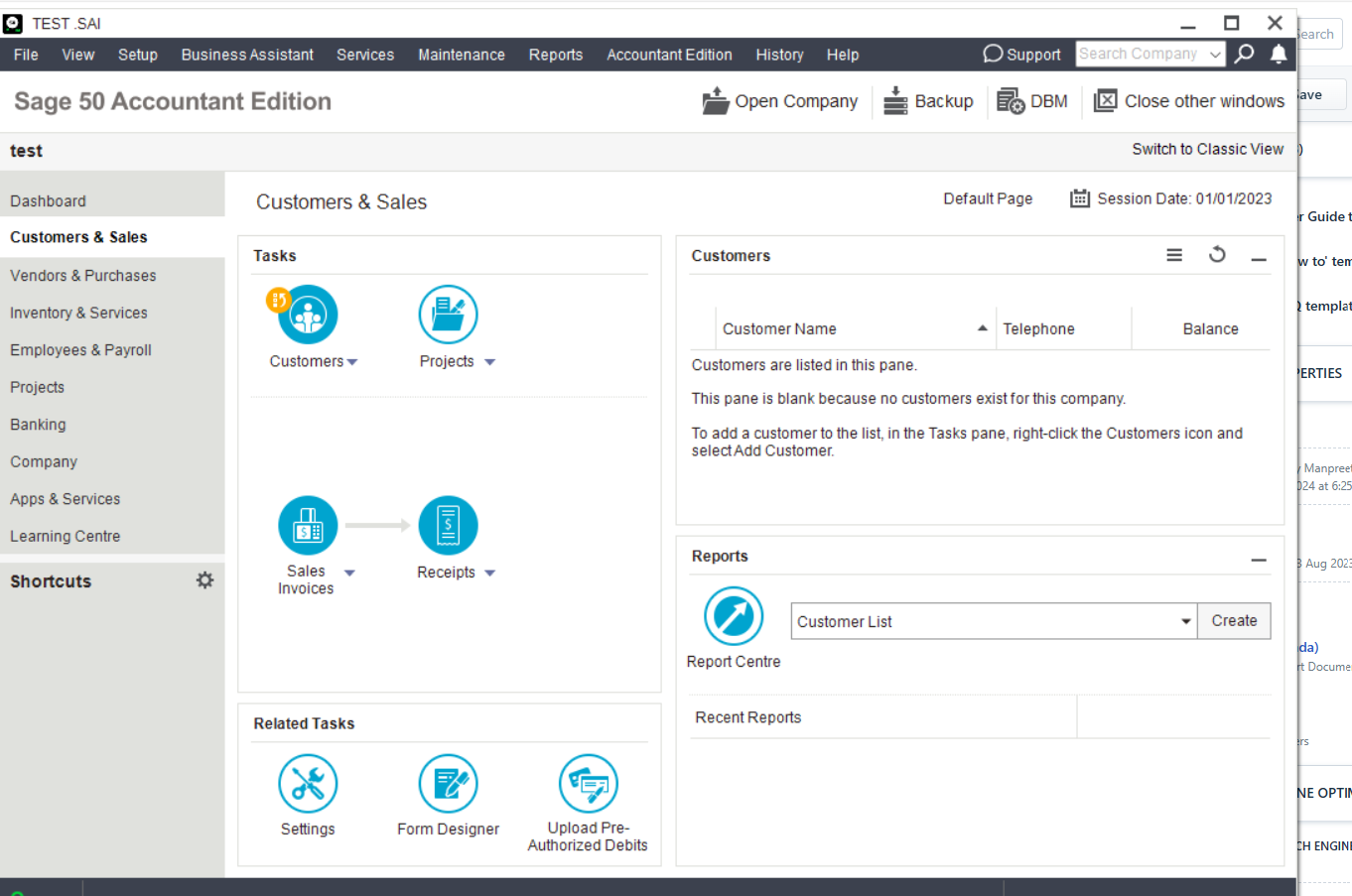Expand Projects task dropdown arrow
This screenshot has width=1352, height=896.
pos(489,362)
